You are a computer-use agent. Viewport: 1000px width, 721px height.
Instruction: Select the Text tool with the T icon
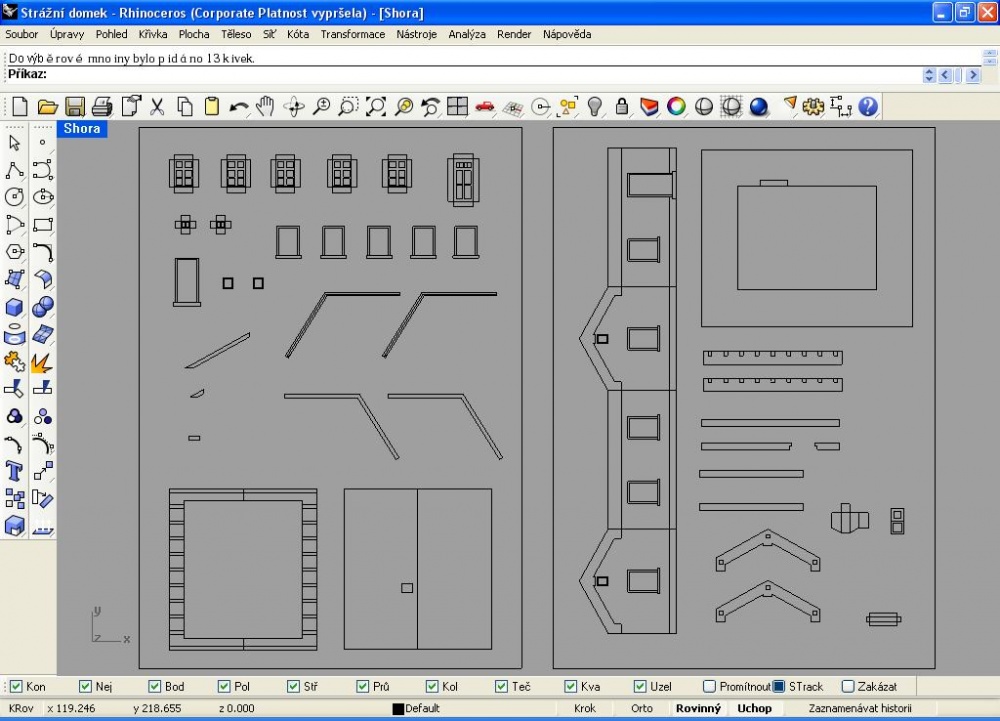tap(14, 471)
